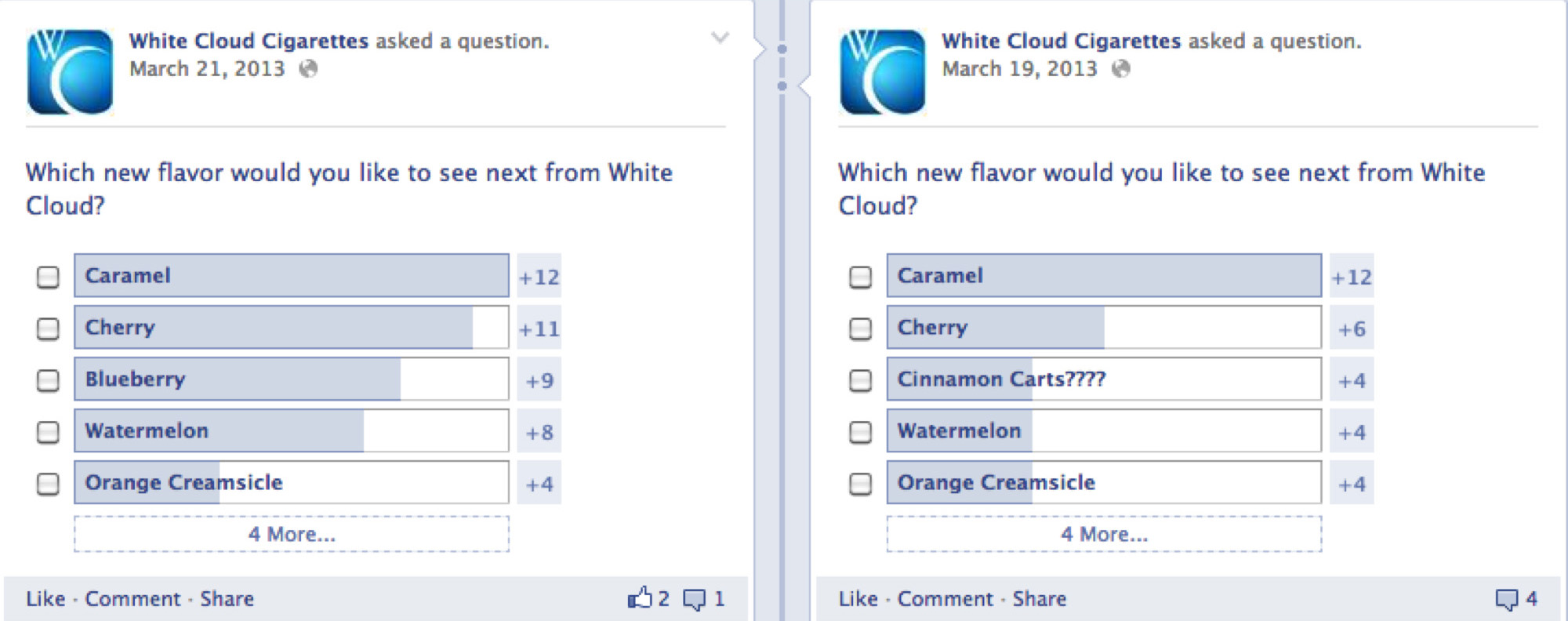Check Caramel option in March 21 poll
The image size is (1568, 621).
tap(48, 277)
